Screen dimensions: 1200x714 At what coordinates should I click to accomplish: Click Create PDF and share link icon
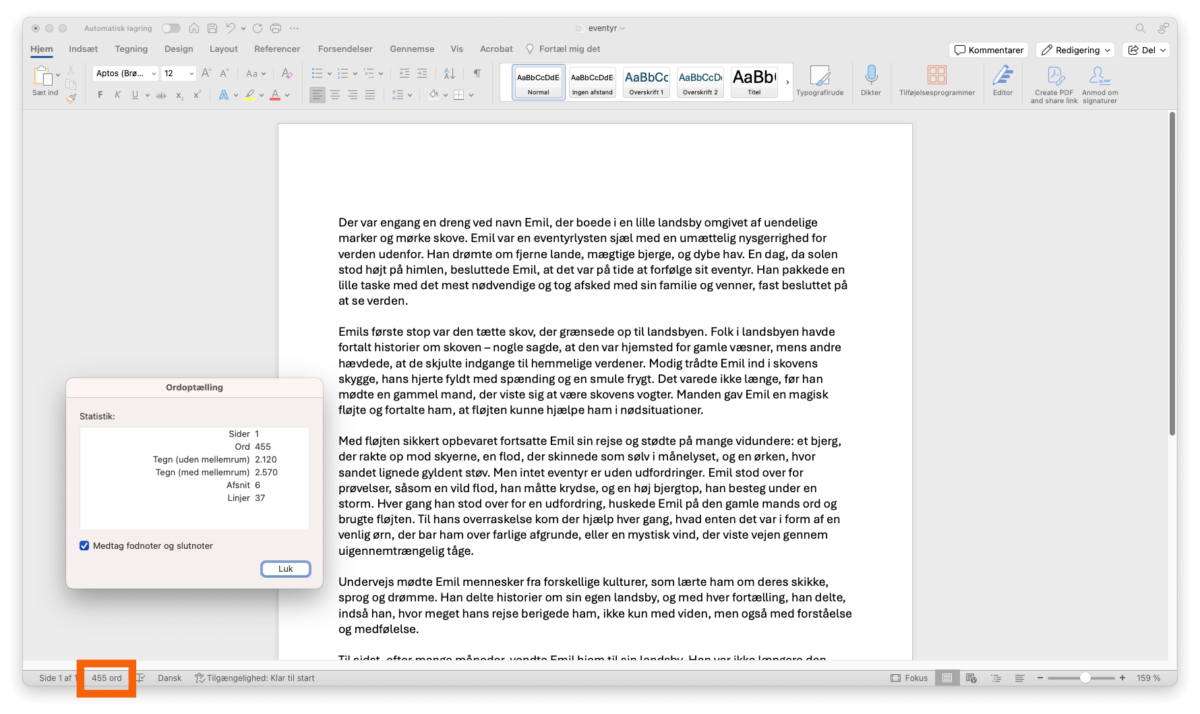[1054, 76]
